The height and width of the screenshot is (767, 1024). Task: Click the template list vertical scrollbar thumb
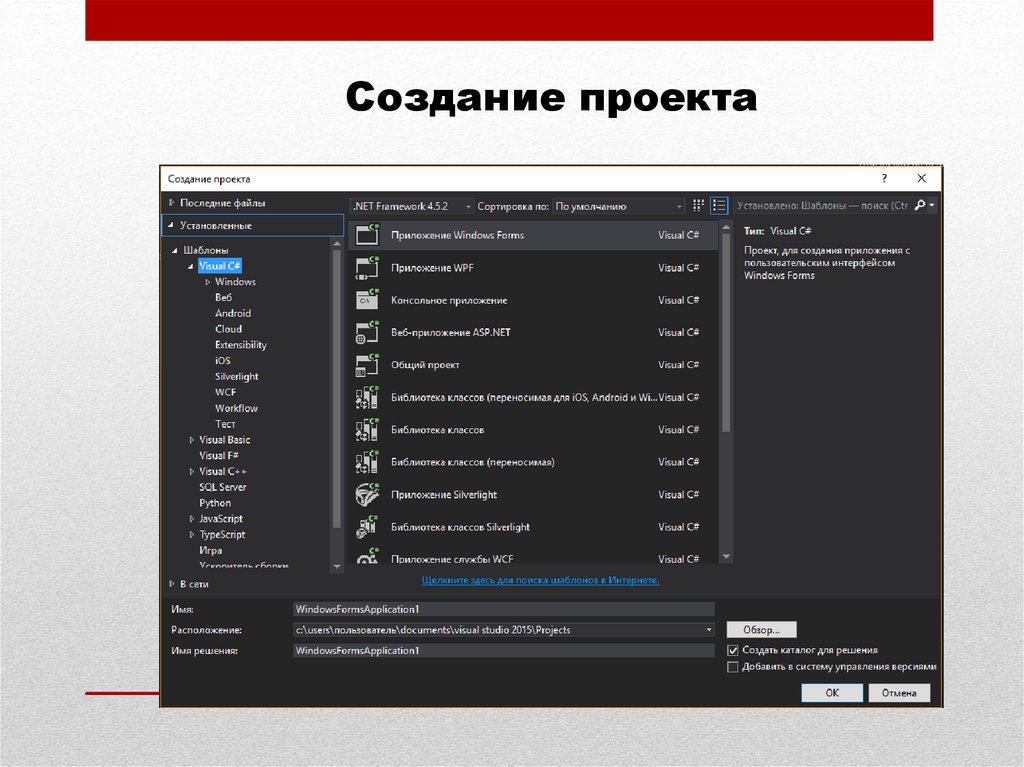point(726,333)
